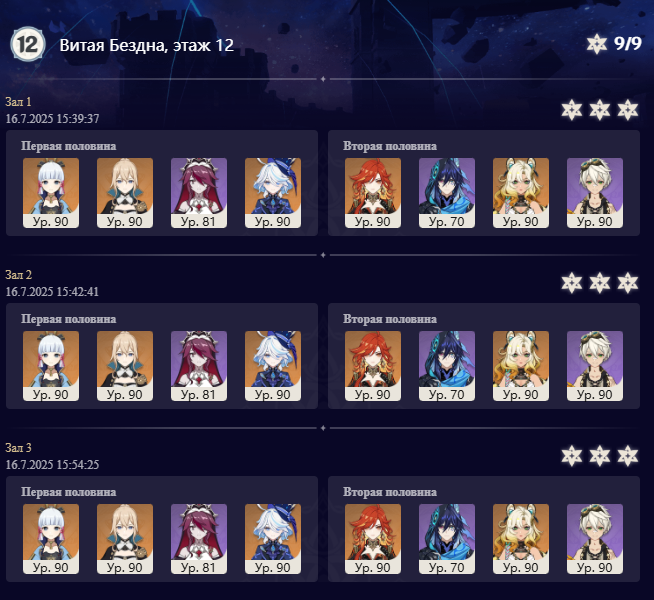The height and width of the screenshot is (600, 654).
Task: Click the Ур. 70 hooded character in Зал 1
Action: (x=447, y=193)
